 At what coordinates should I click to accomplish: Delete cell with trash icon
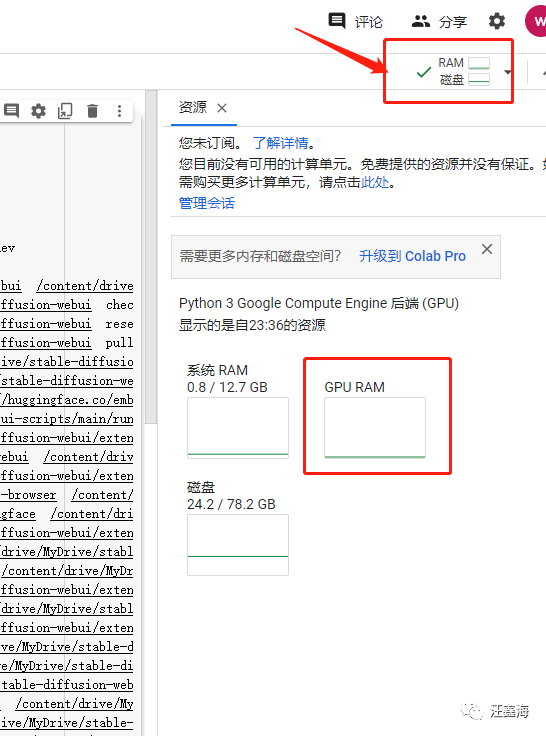pyautogui.click(x=92, y=111)
